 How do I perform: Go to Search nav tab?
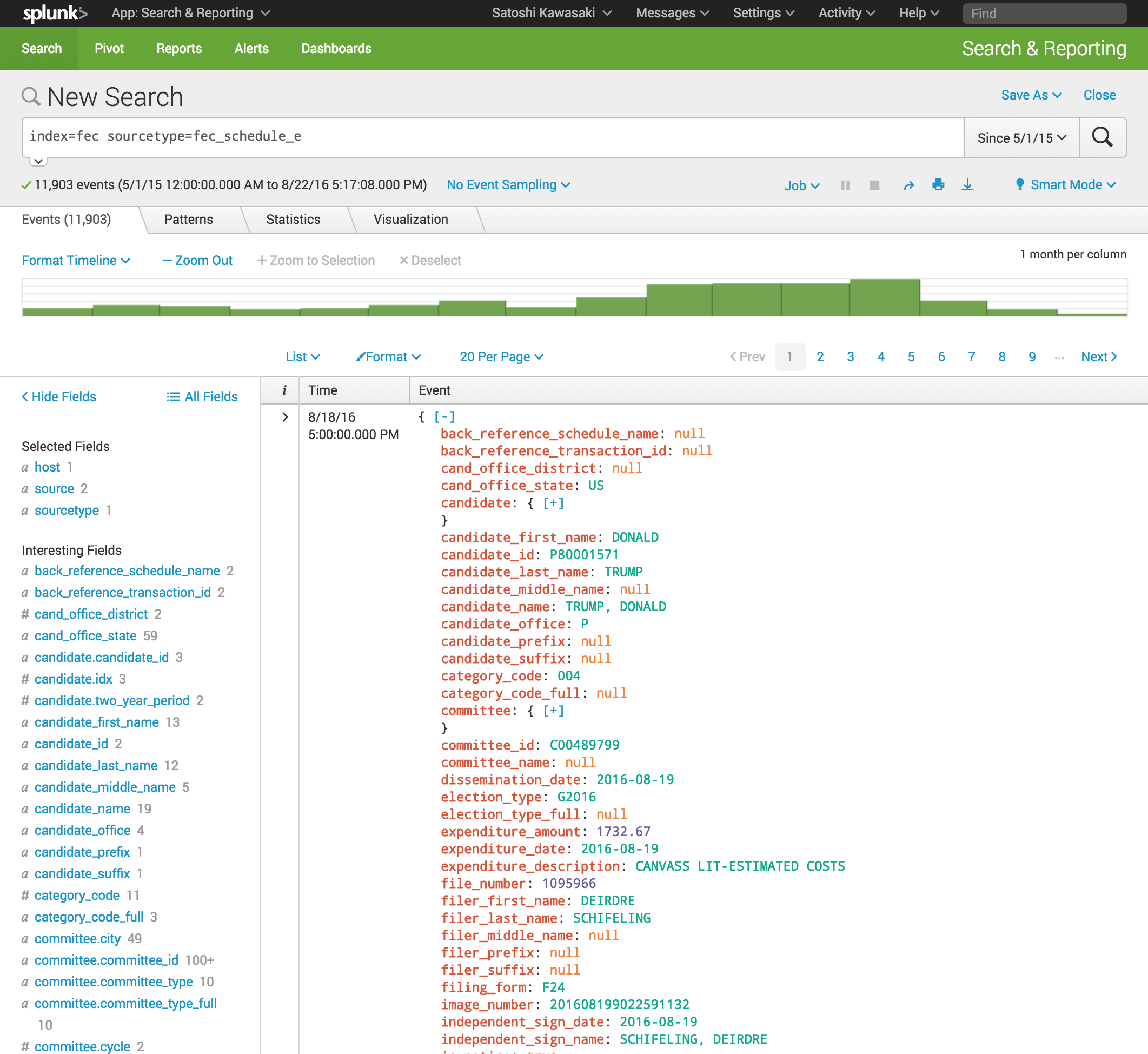pyautogui.click(x=42, y=49)
